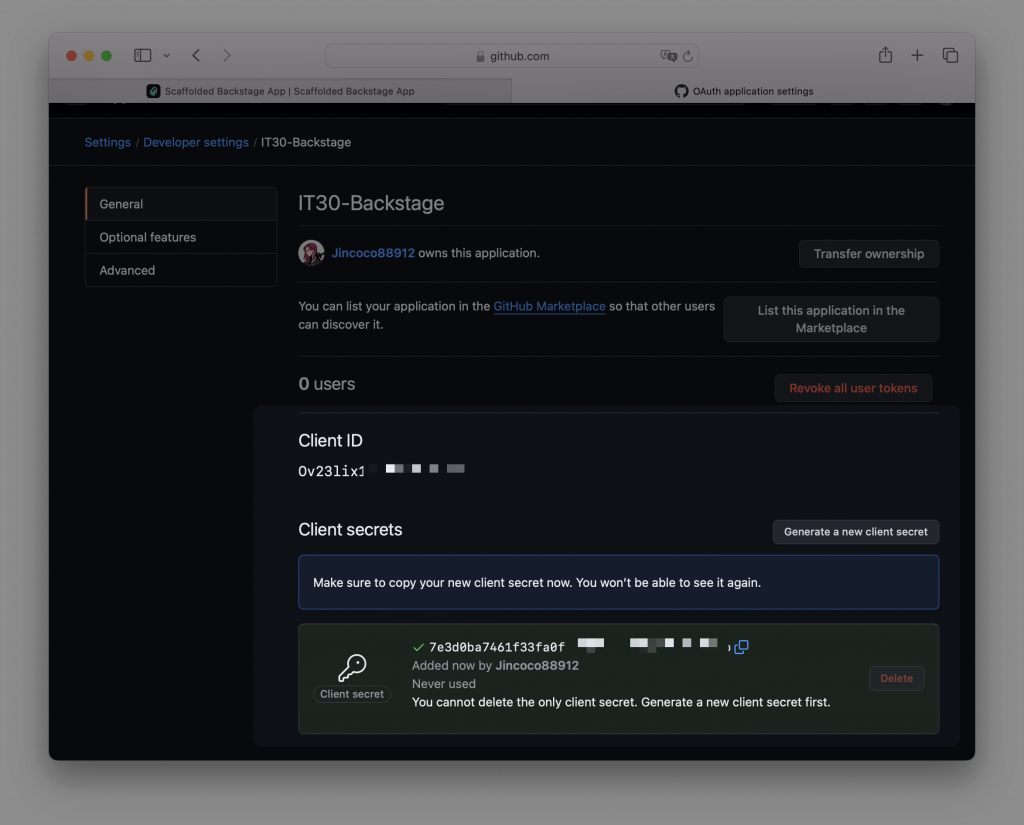Select the OAuth application settings tab
Viewport: 1024px width, 825px height.
(x=743, y=91)
